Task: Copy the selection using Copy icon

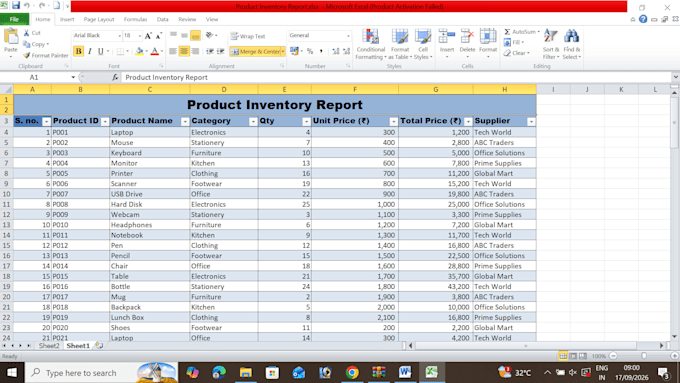Action: tap(36, 44)
